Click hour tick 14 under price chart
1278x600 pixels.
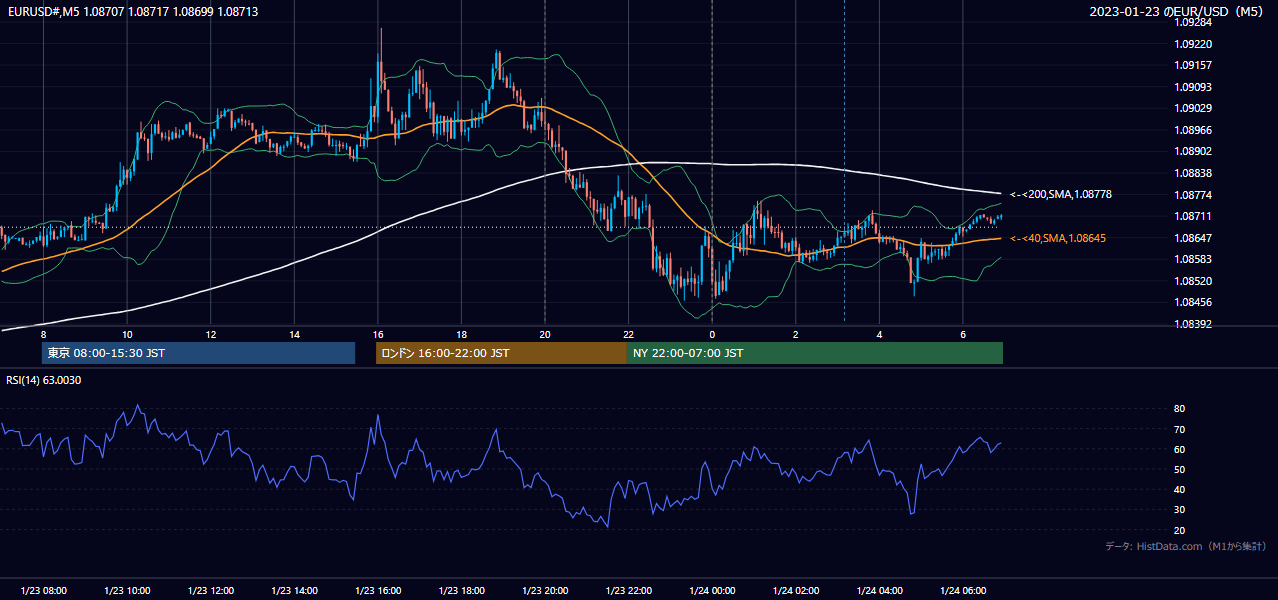[x=294, y=334]
